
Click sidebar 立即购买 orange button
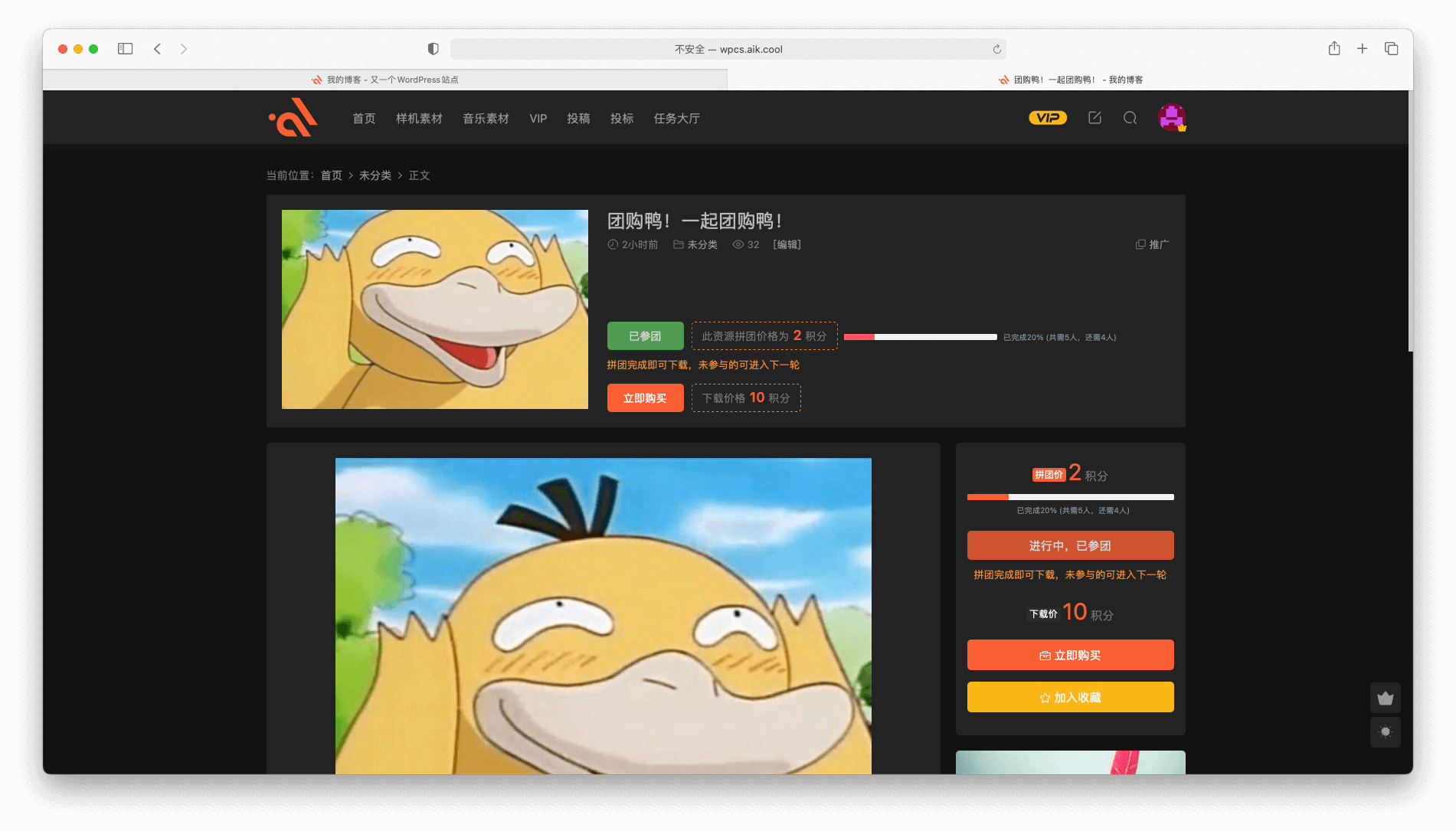click(1070, 655)
